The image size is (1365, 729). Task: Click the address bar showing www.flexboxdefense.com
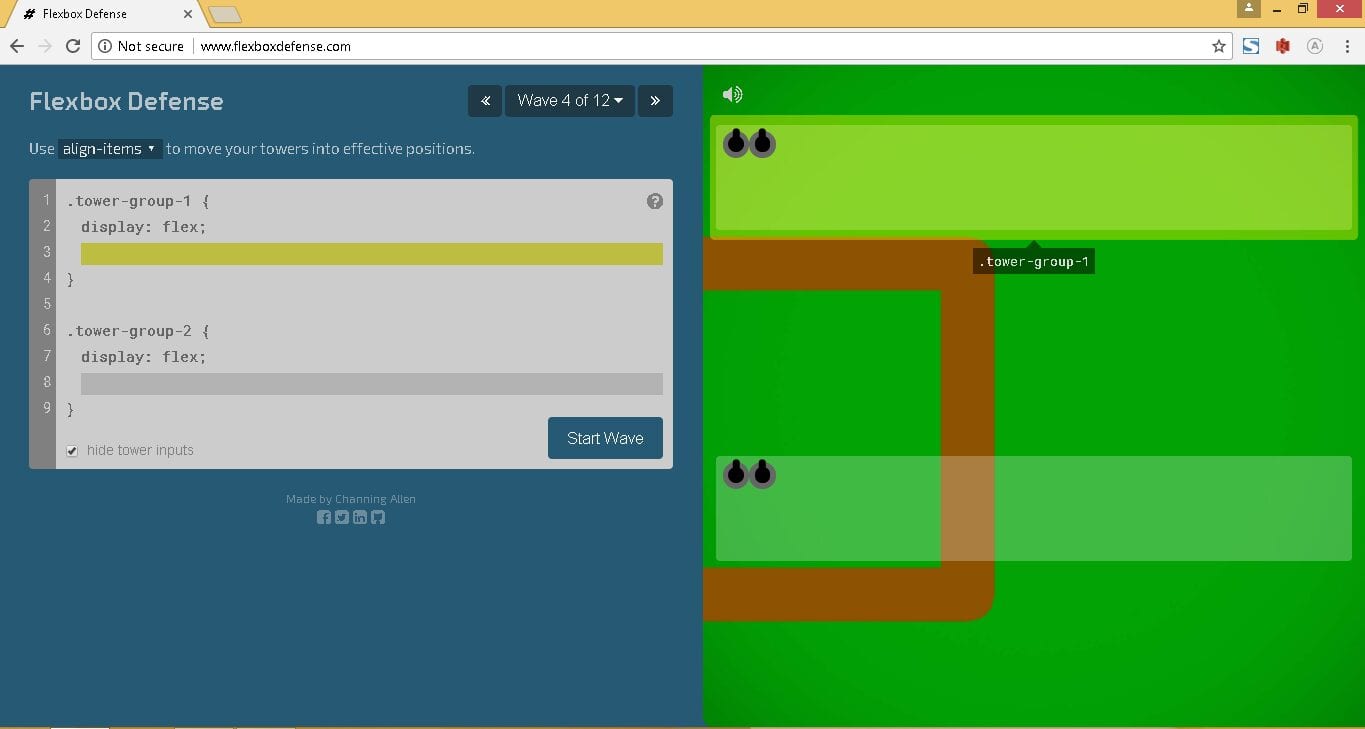[650, 46]
